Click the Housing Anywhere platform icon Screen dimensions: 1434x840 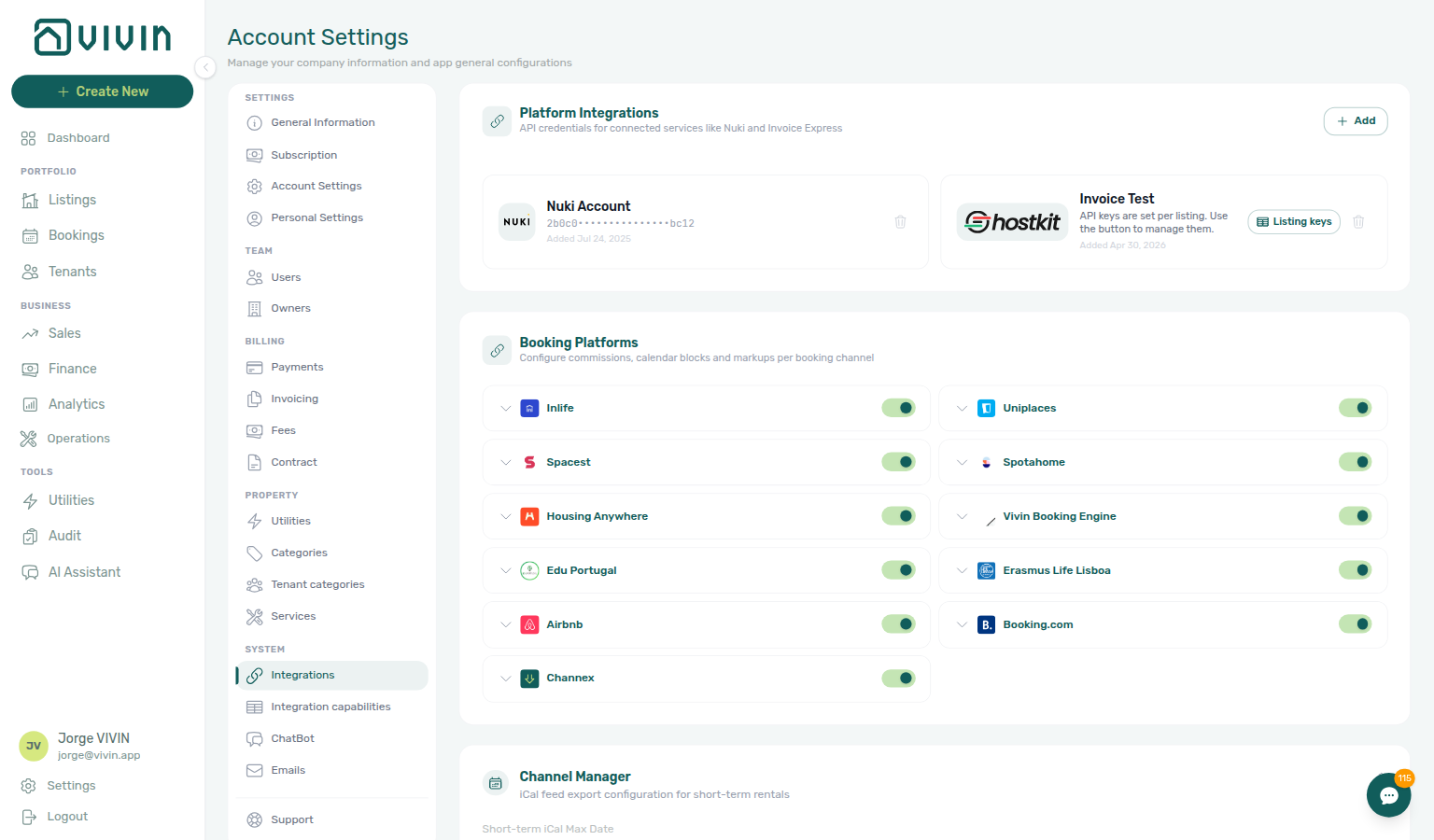click(x=529, y=516)
